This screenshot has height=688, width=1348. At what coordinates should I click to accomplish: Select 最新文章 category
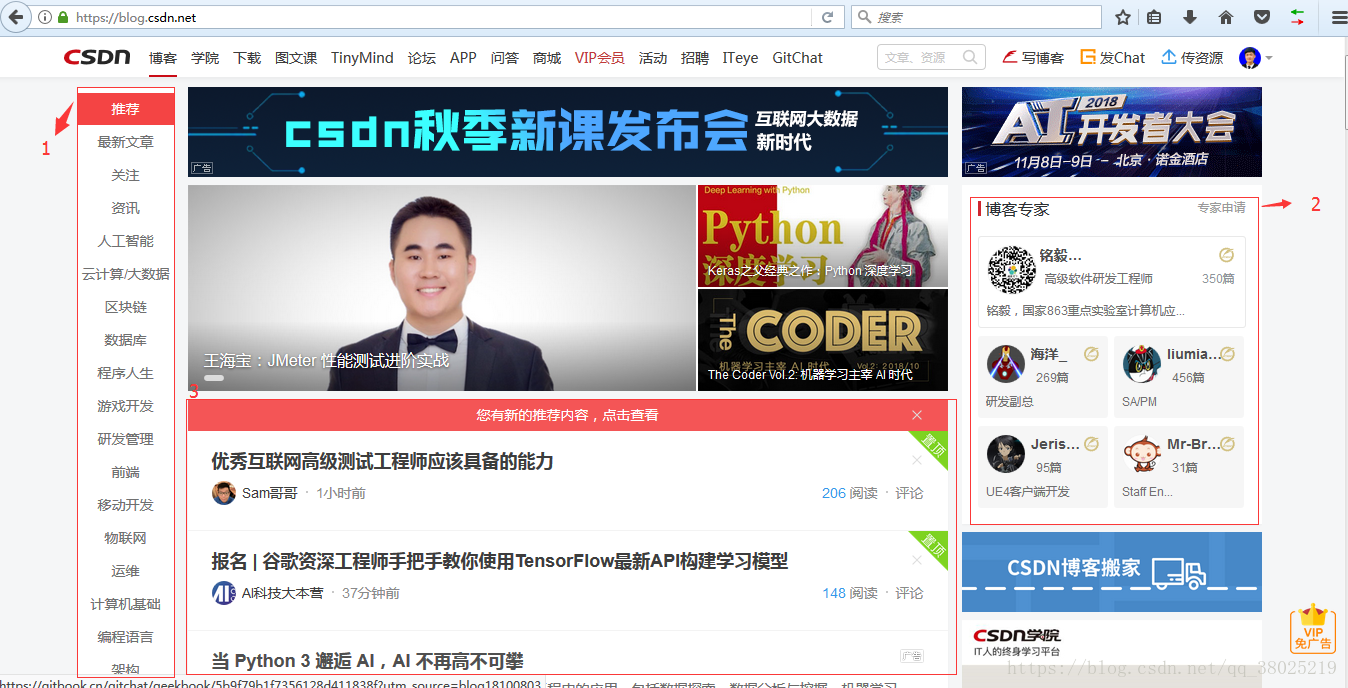point(126,142)
